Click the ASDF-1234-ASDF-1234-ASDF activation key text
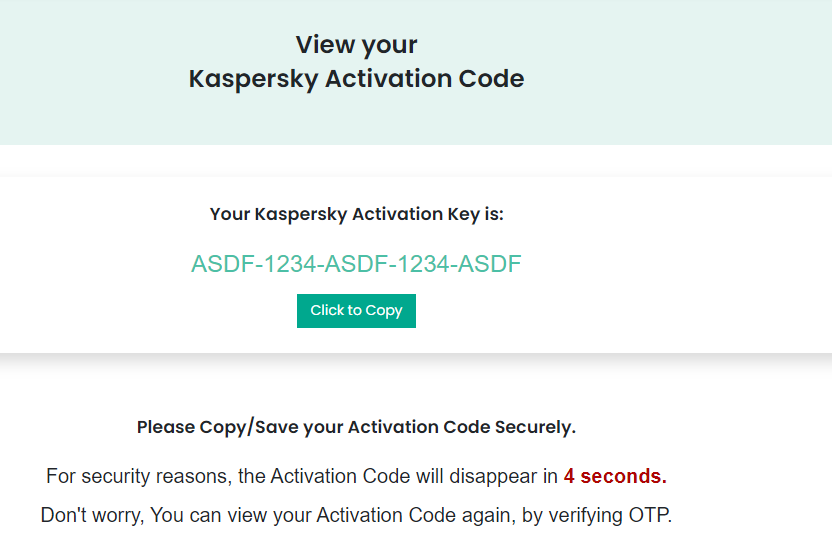Viewport: 832px width, 559px height. point(356,264)
